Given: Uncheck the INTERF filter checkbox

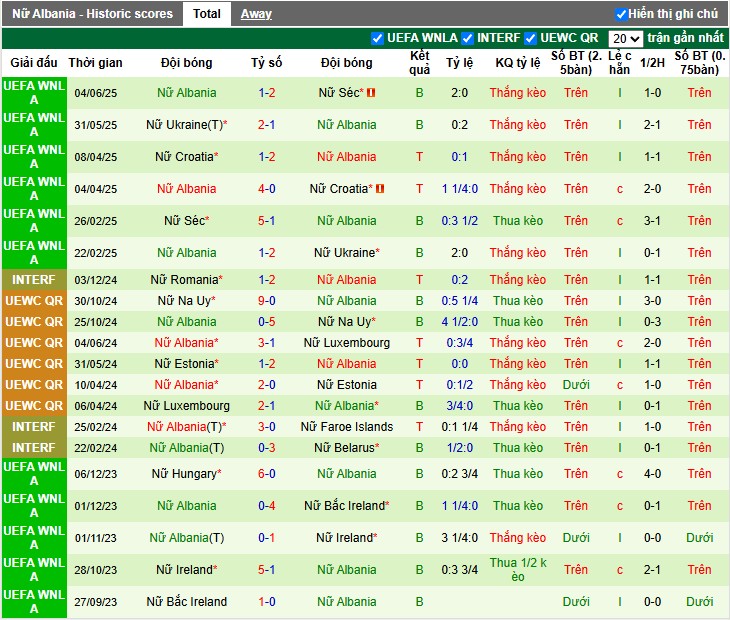Looking at the screenshot, I should coord(467,38).
